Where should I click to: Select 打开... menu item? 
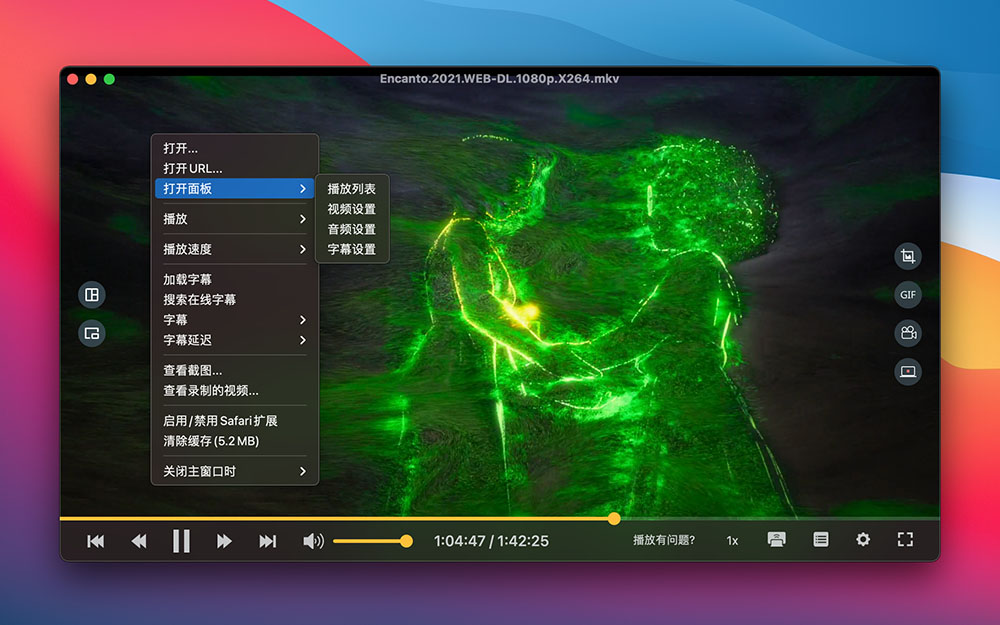click(235, 148)
